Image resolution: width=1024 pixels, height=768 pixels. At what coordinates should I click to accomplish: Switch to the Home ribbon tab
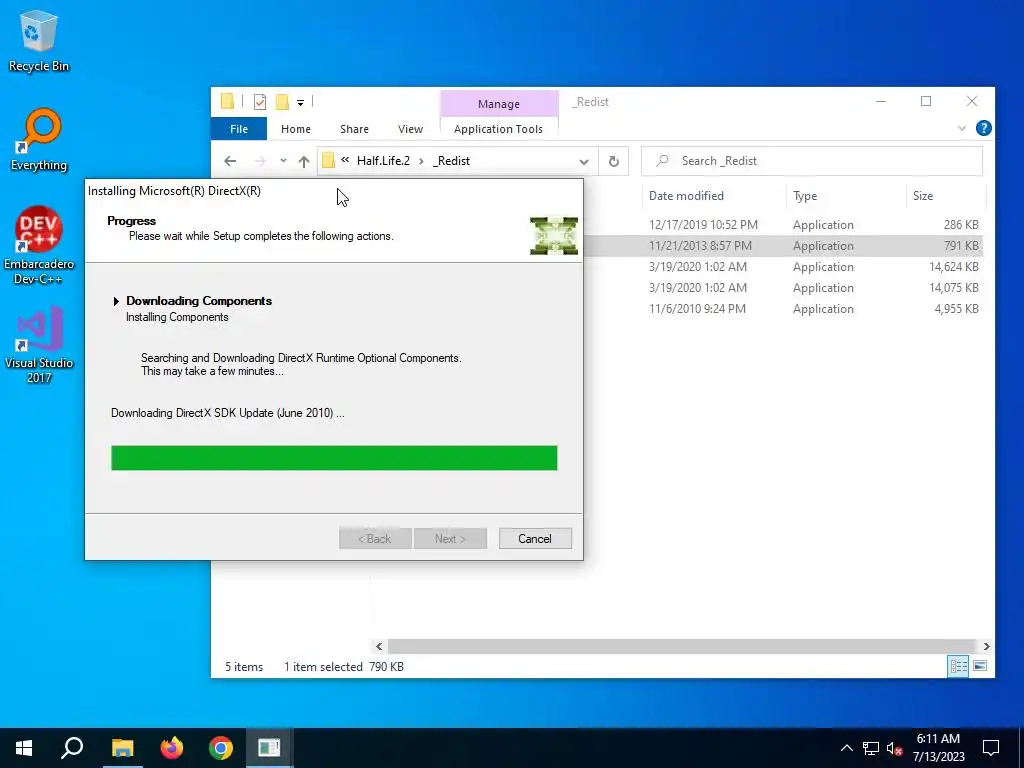tap(296, 129)
